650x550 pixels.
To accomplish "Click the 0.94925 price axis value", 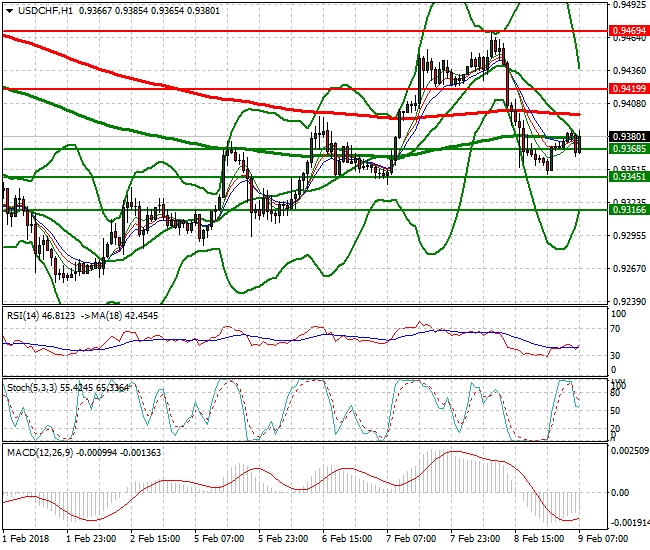I will pyautogui.click(x=629, y=5).
